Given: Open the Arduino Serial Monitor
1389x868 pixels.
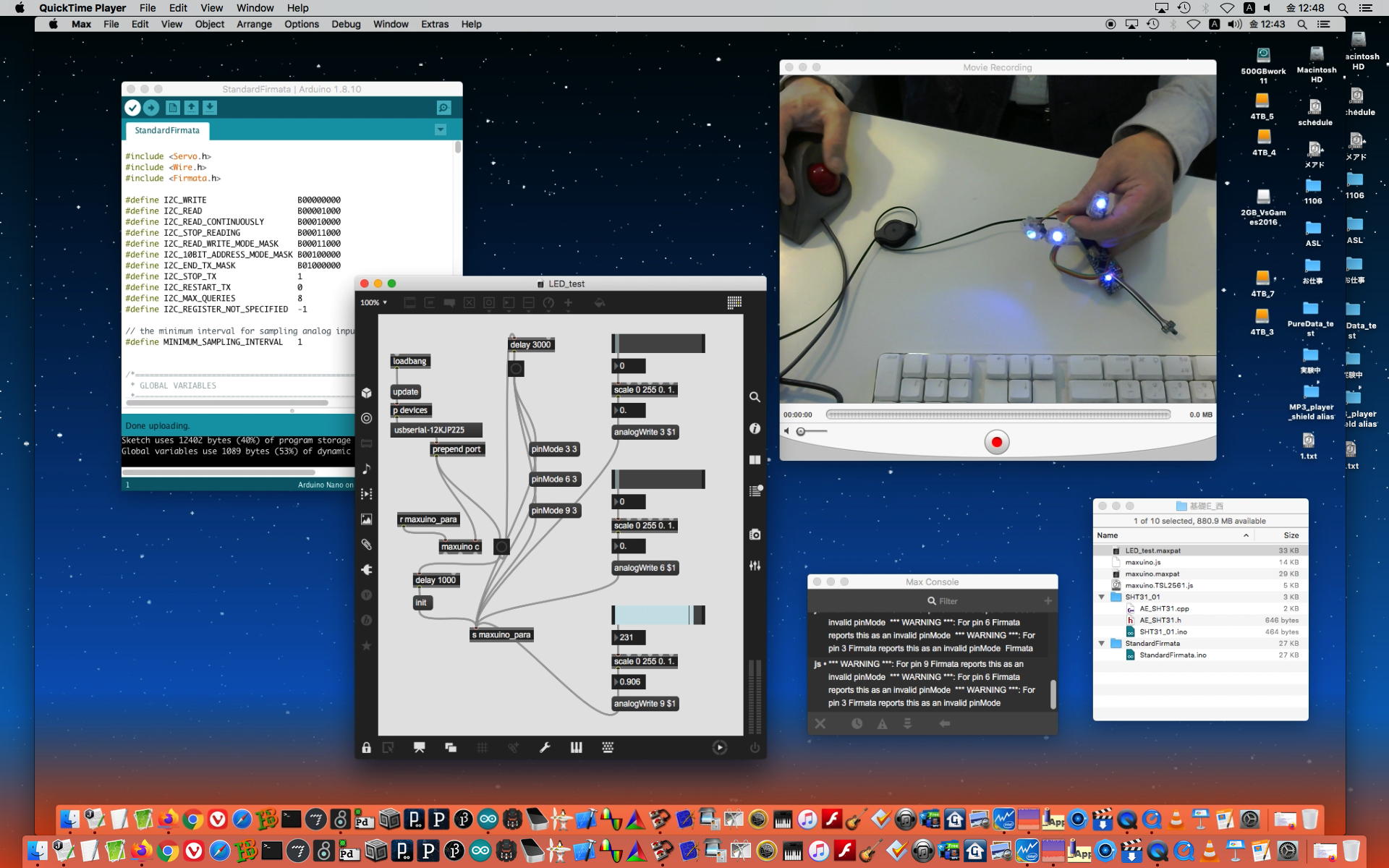Looking at the screenshot, I should click(x=443, y=108).
